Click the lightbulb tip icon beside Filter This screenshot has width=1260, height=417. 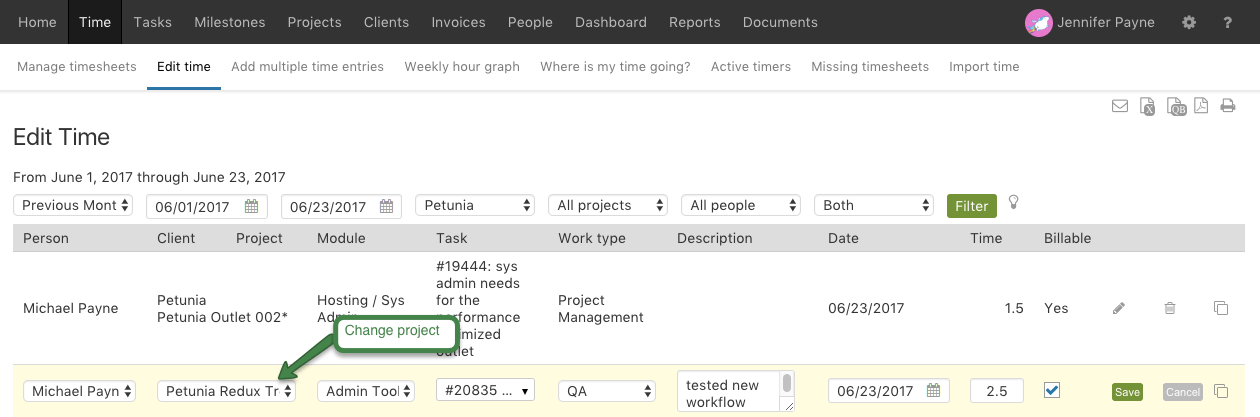click(x=1014, y=203)
